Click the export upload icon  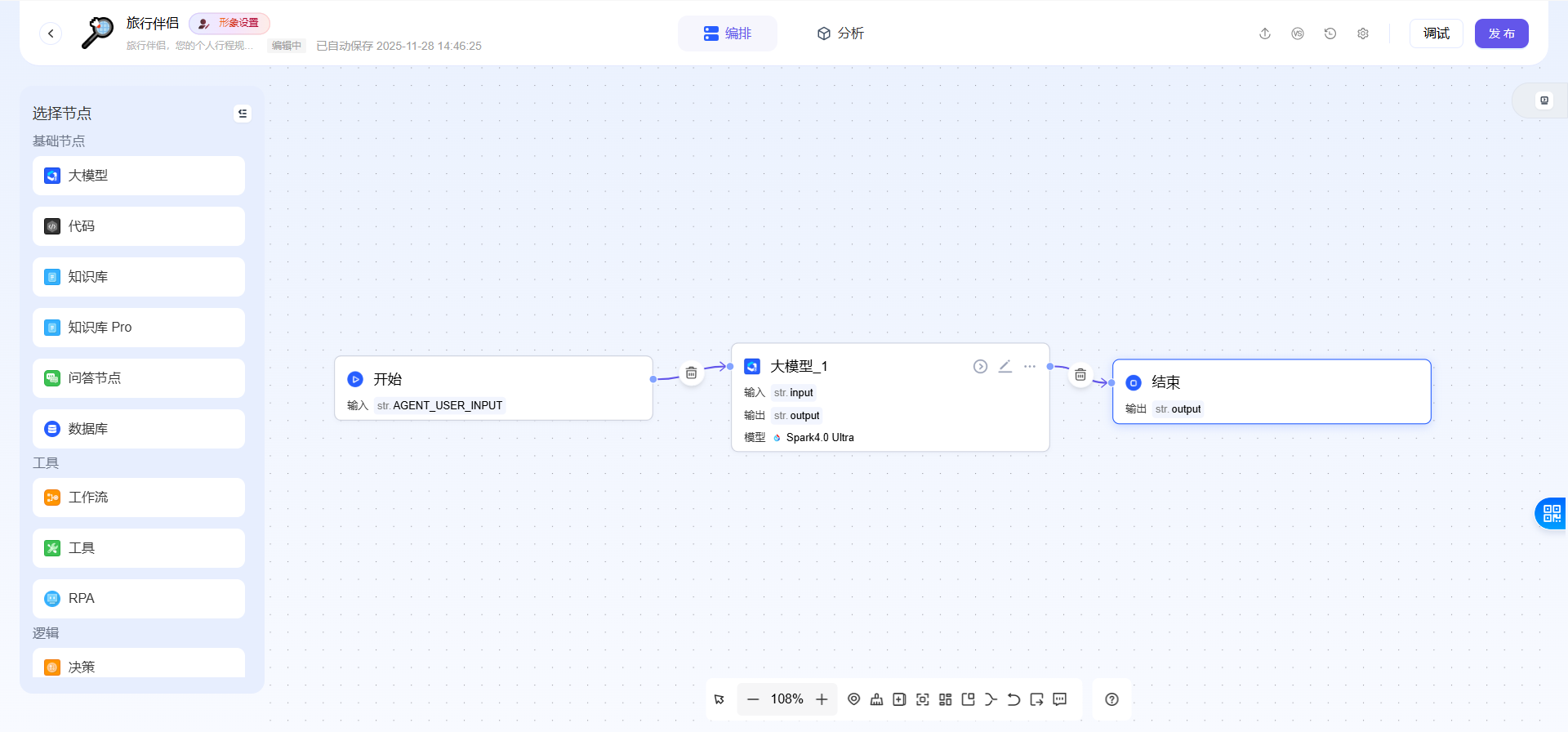pyautogui.click(x=1265, y=33)
